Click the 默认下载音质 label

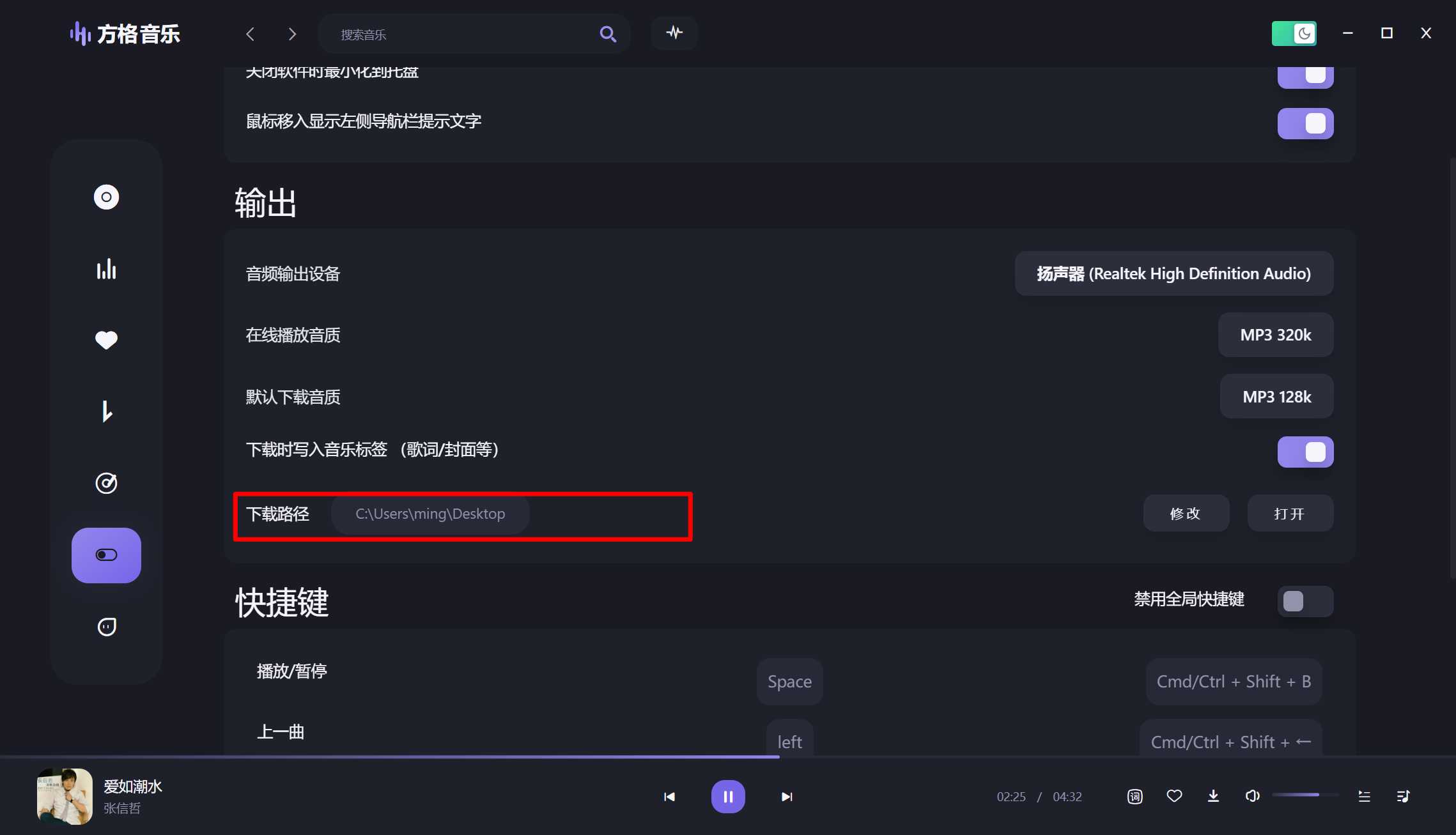click(293, 397)
